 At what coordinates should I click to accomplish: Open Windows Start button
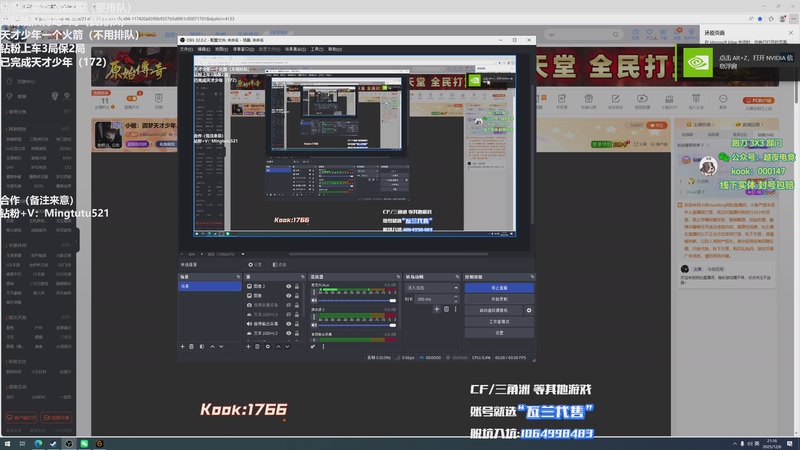pyautogui.click(x=7, y=444)
